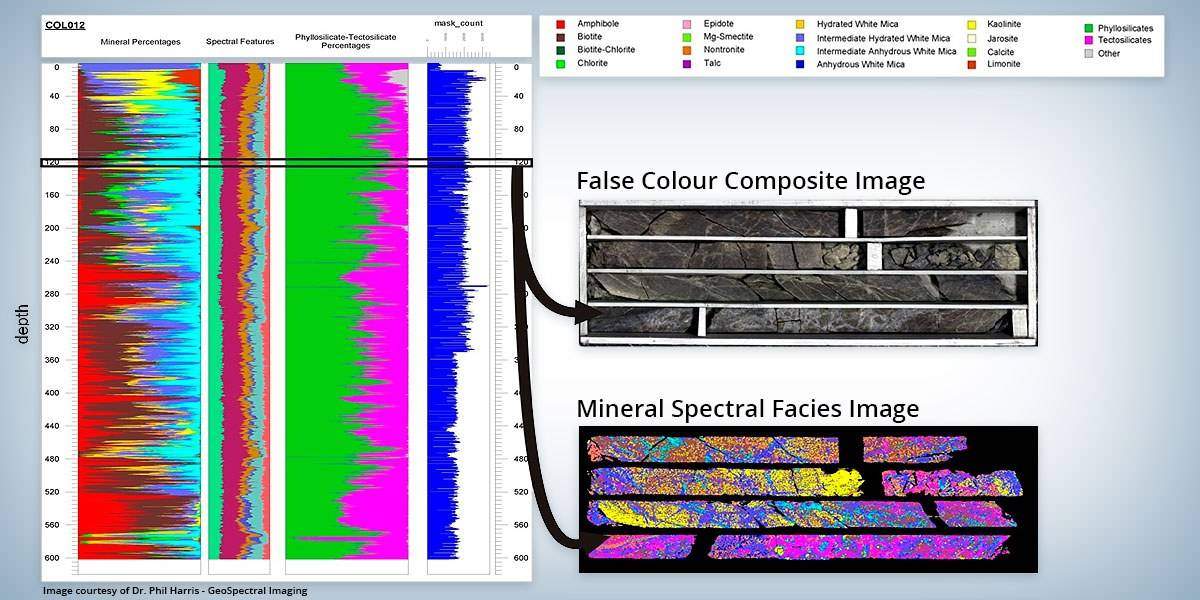The height and width of the screenshot is (600, 1200).
Task: Open the False Colour Composite core image
Action: tap(807, 272)
